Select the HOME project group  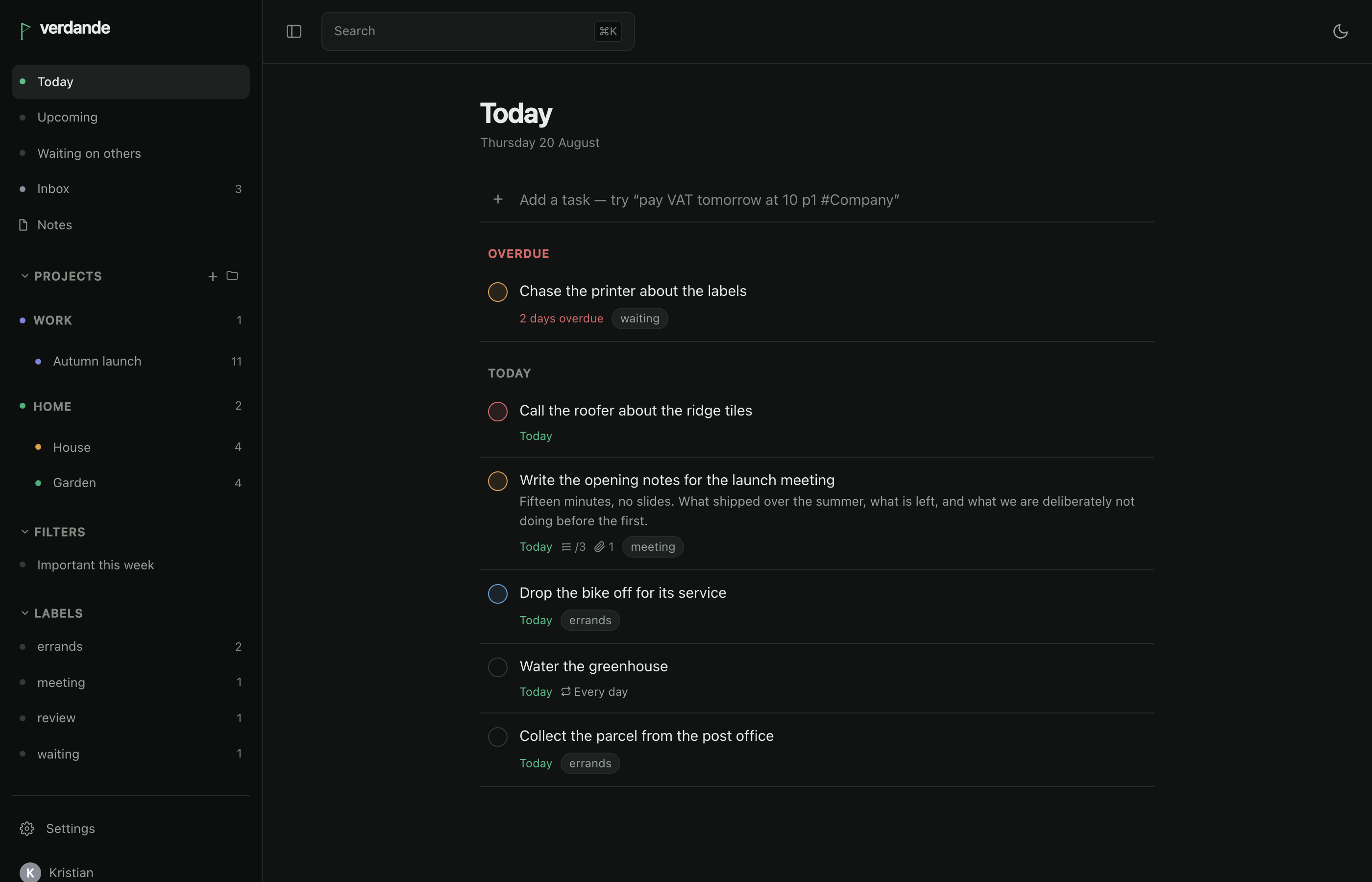(130, 406)
